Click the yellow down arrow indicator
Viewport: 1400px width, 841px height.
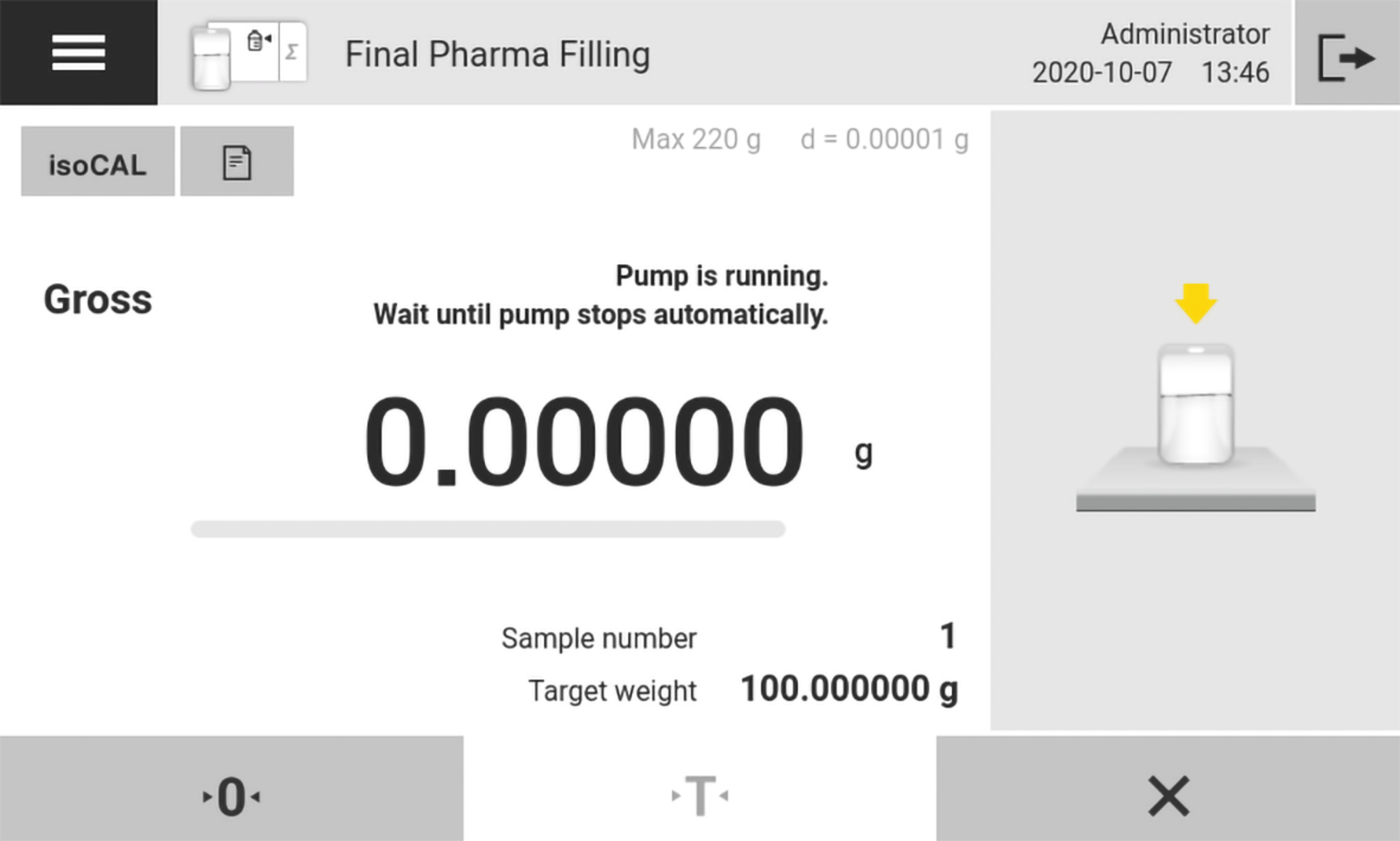(x=1196, y=303)
